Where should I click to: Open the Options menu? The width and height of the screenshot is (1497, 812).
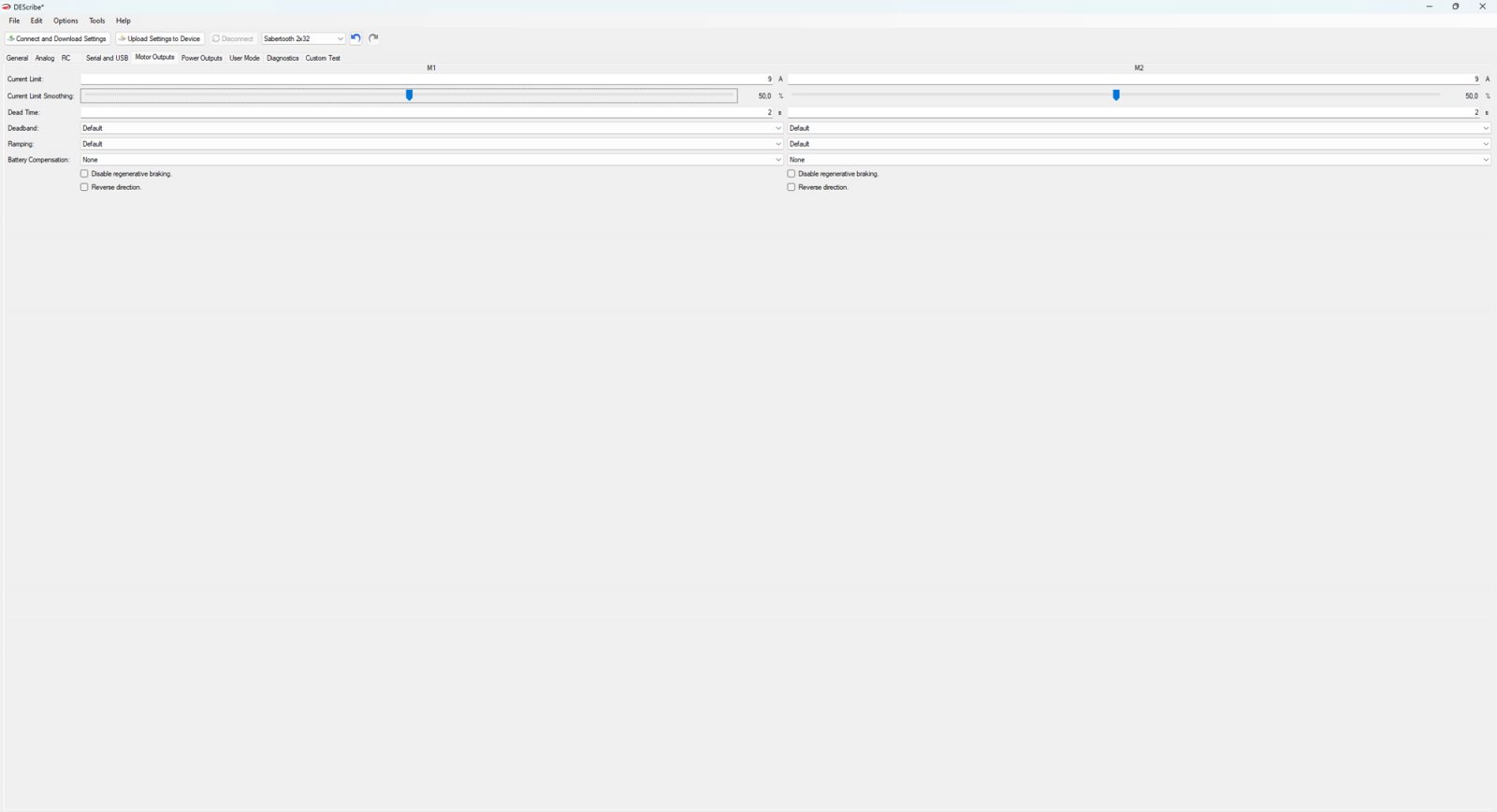click(x=65, y=21)
